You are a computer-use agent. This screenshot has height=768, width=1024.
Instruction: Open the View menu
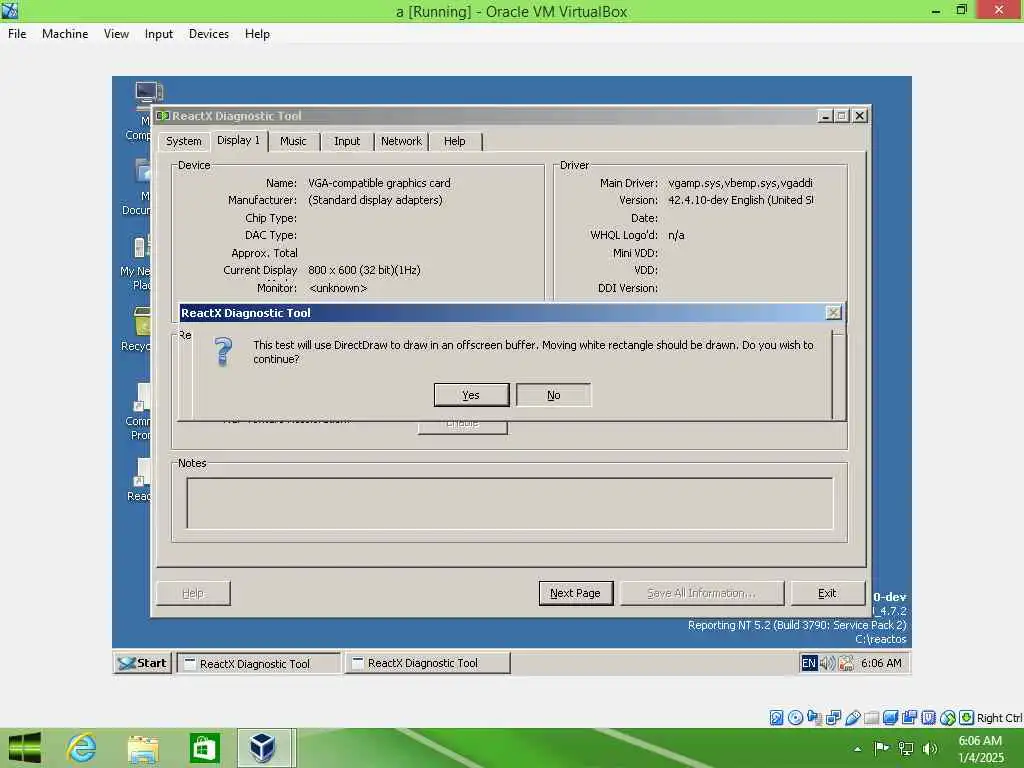click(116, 34)
